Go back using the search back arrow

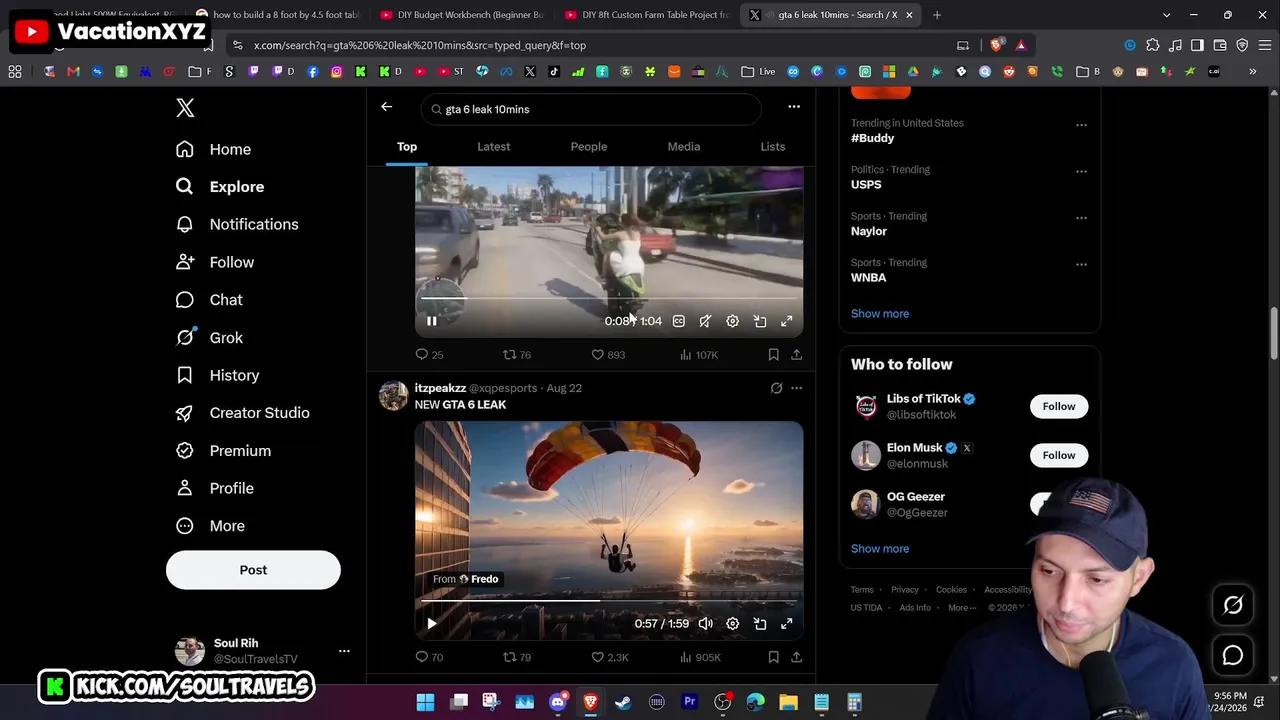[387, 108]
